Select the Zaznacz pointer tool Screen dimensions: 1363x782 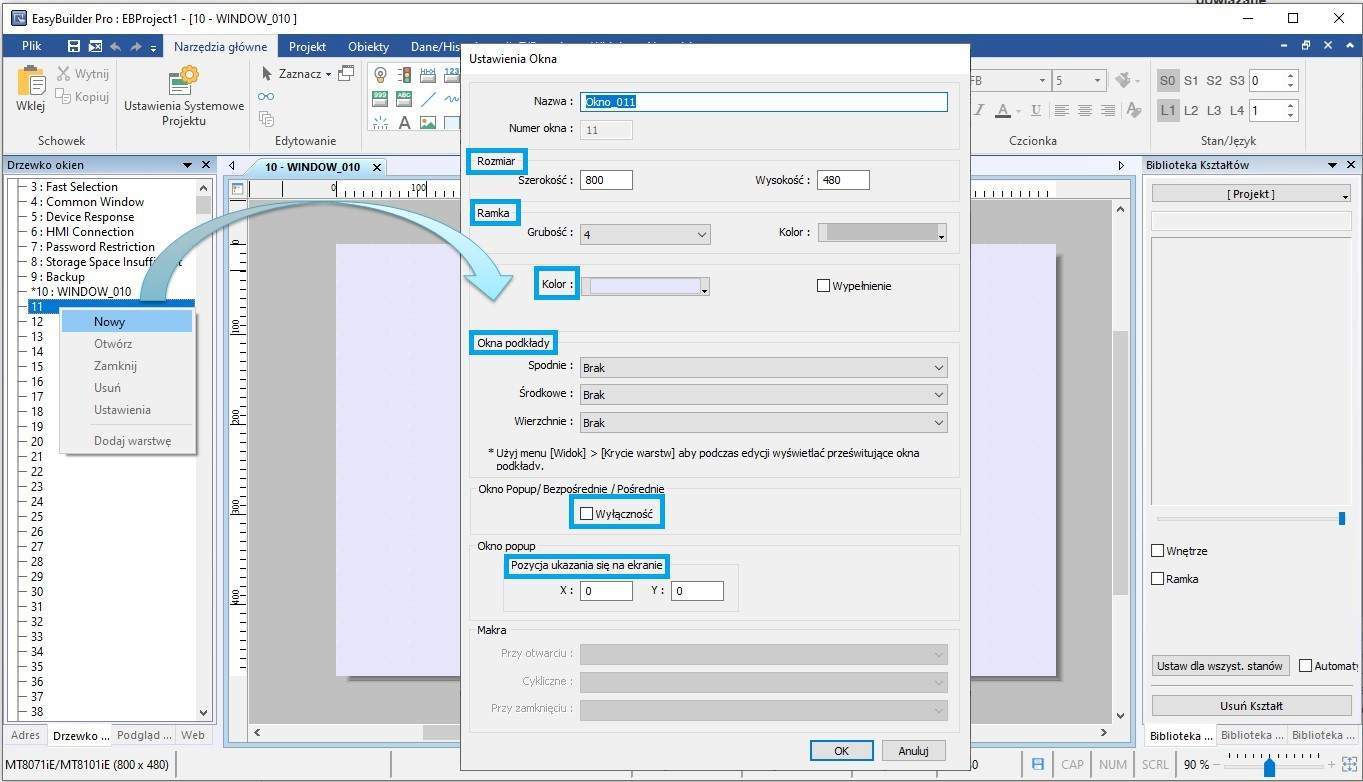click(x=267, y=73)
